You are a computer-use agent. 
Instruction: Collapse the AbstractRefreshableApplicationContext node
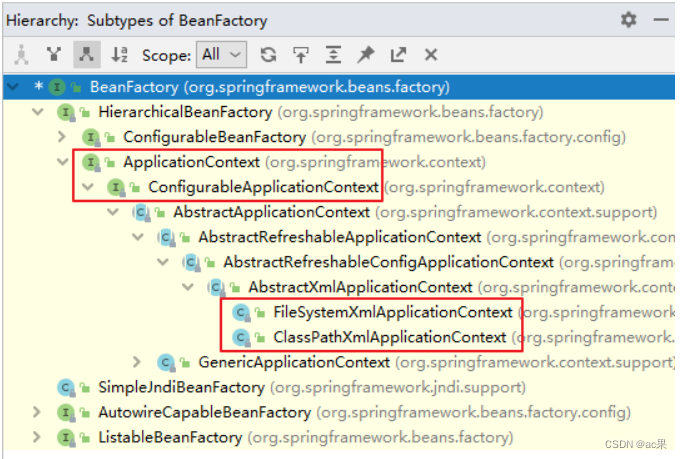(138, 237)
